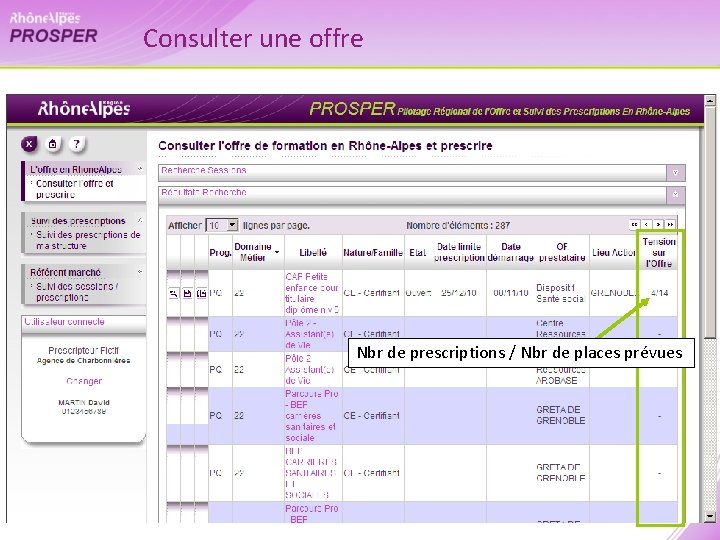Collapse the Suivi des prescriptions menu section
This screenshot has height=540, width=720.
point(140,221)
